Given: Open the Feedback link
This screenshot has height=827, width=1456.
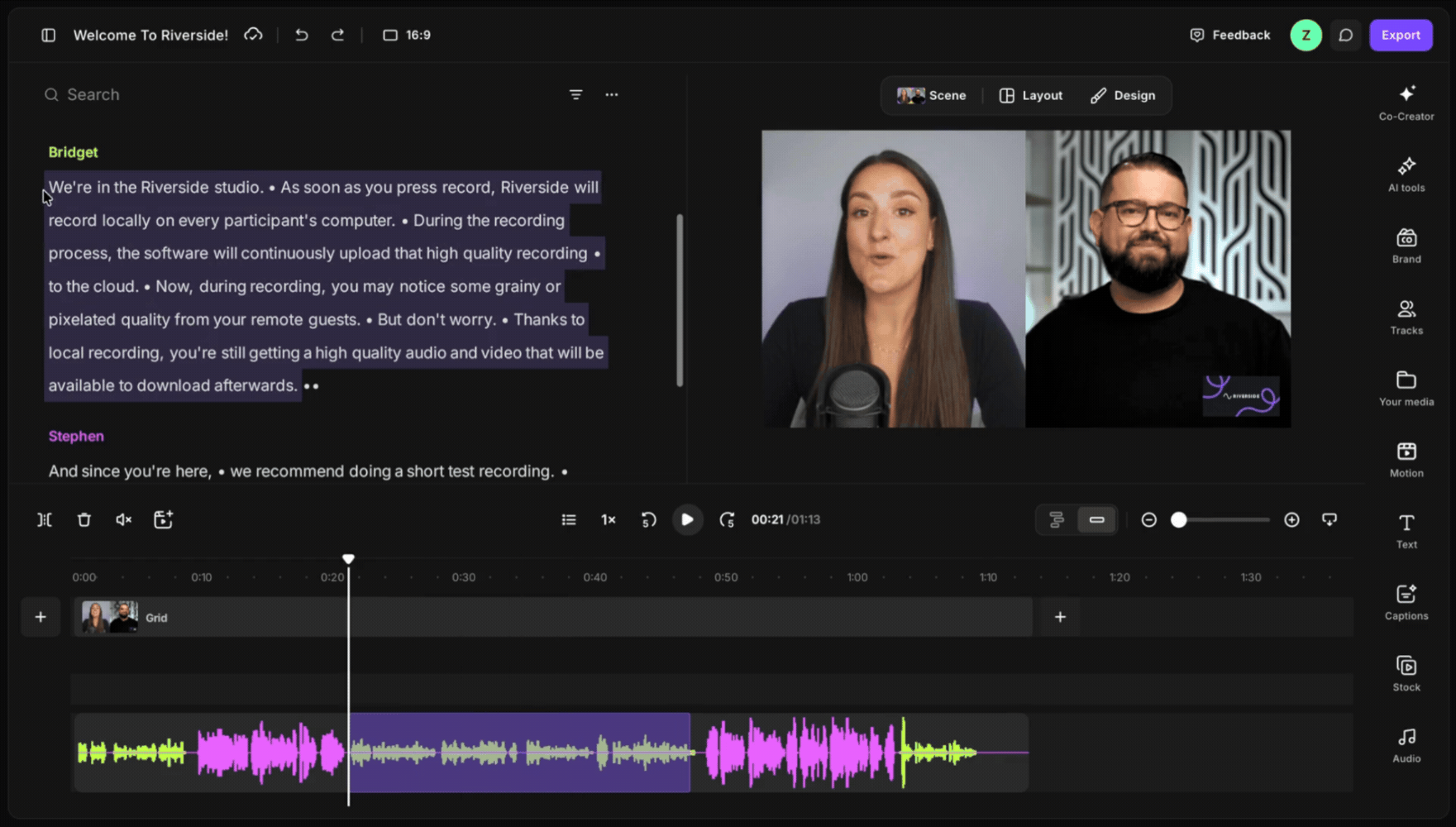Looking at the screenshot, I should (1229, 35).
